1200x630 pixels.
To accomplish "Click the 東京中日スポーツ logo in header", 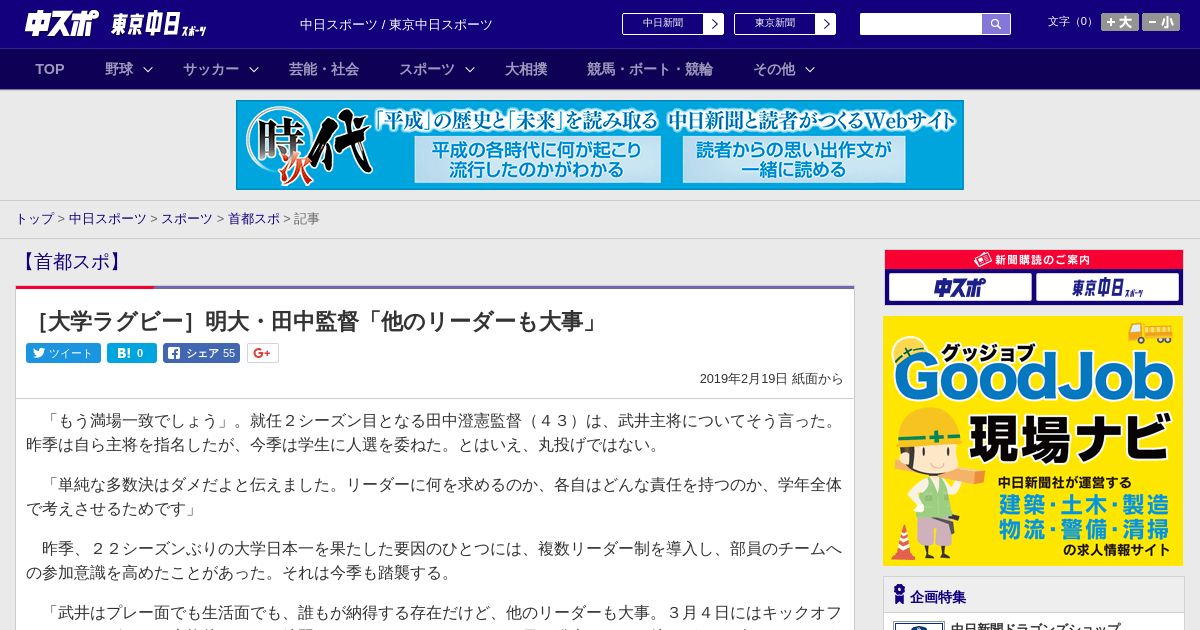I will click(x=159, y=24).
